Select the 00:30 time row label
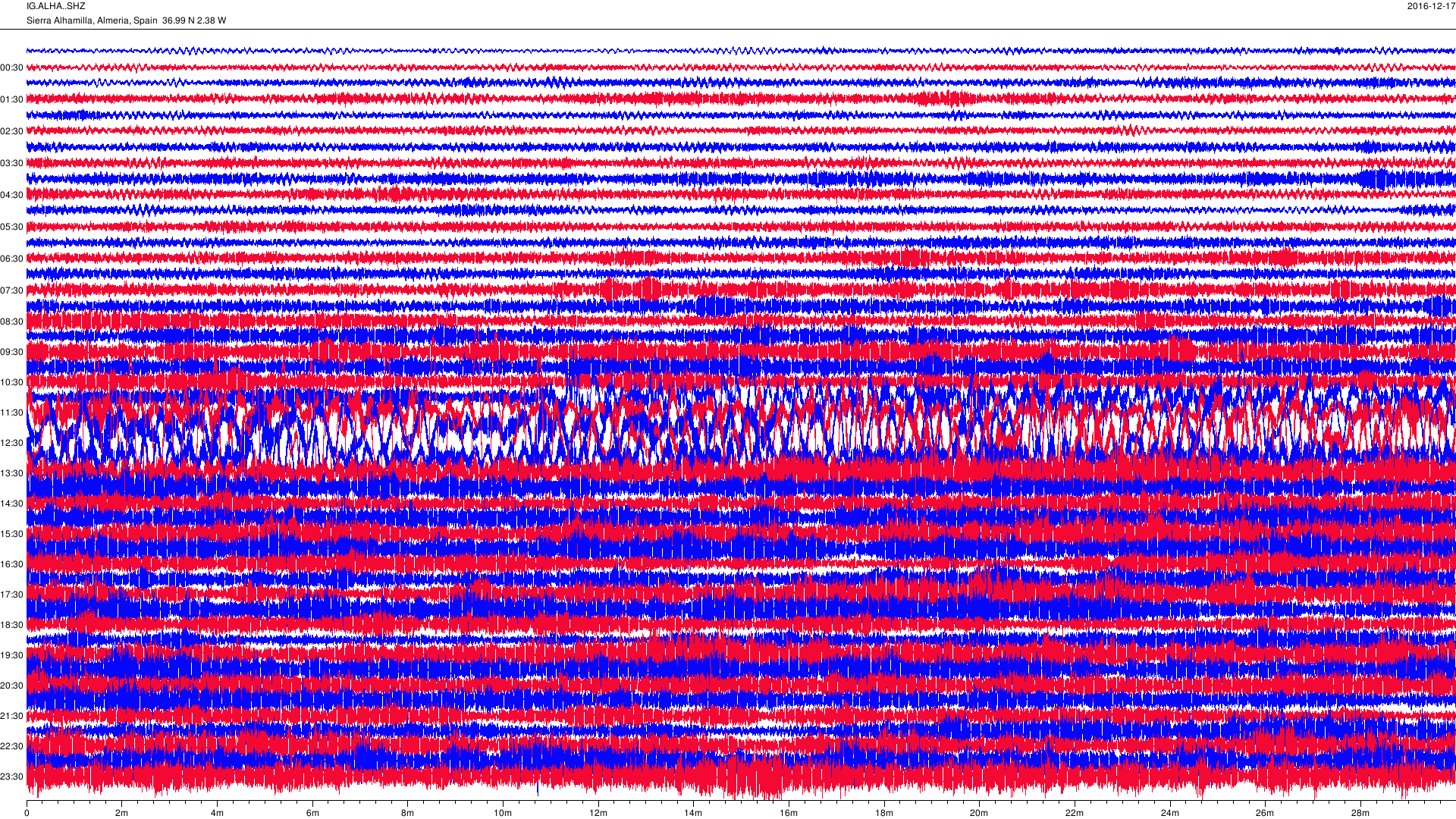The image size is (1456, 819). pos(12,67)
